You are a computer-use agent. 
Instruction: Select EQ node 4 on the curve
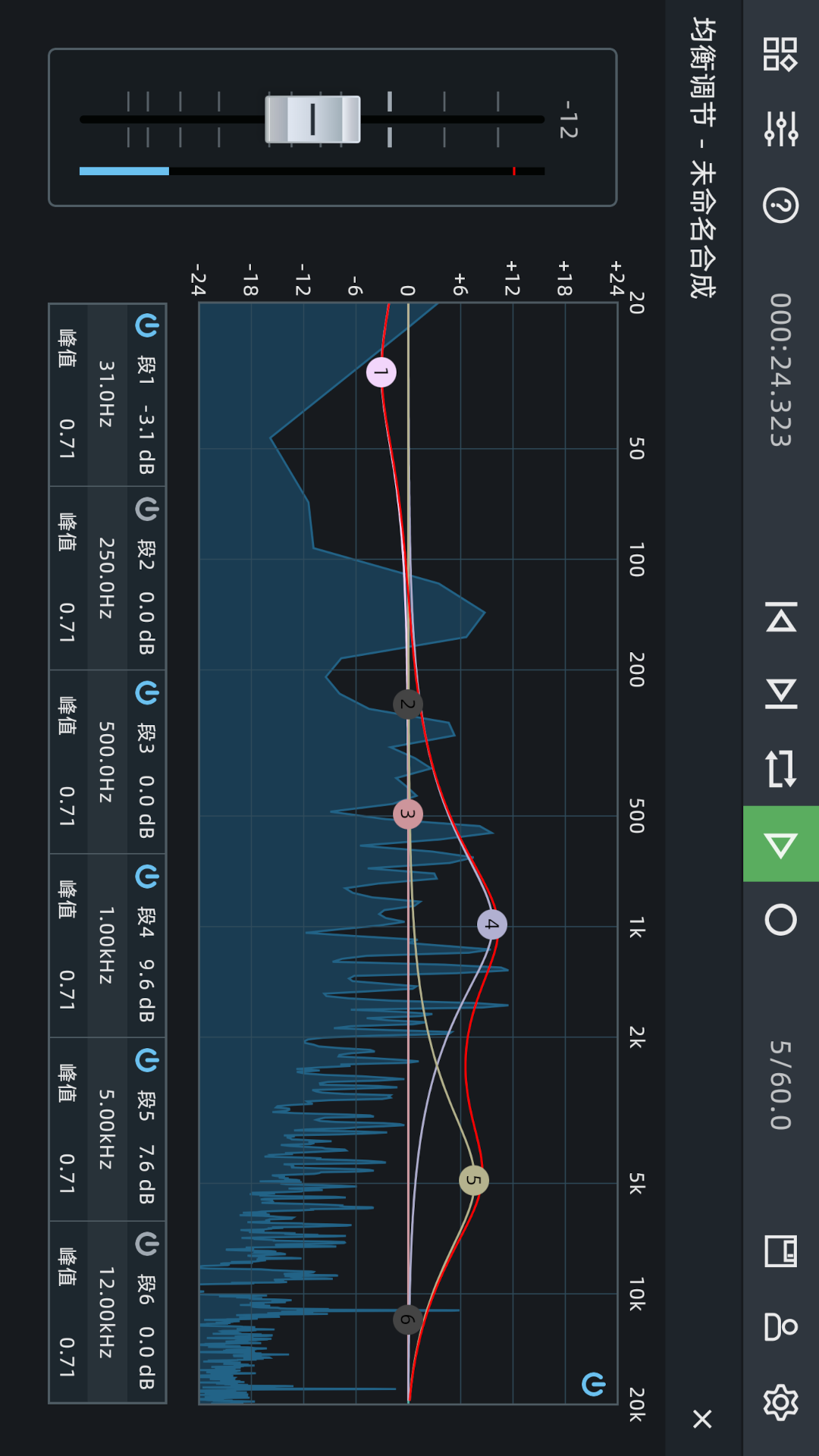[492, 924]
